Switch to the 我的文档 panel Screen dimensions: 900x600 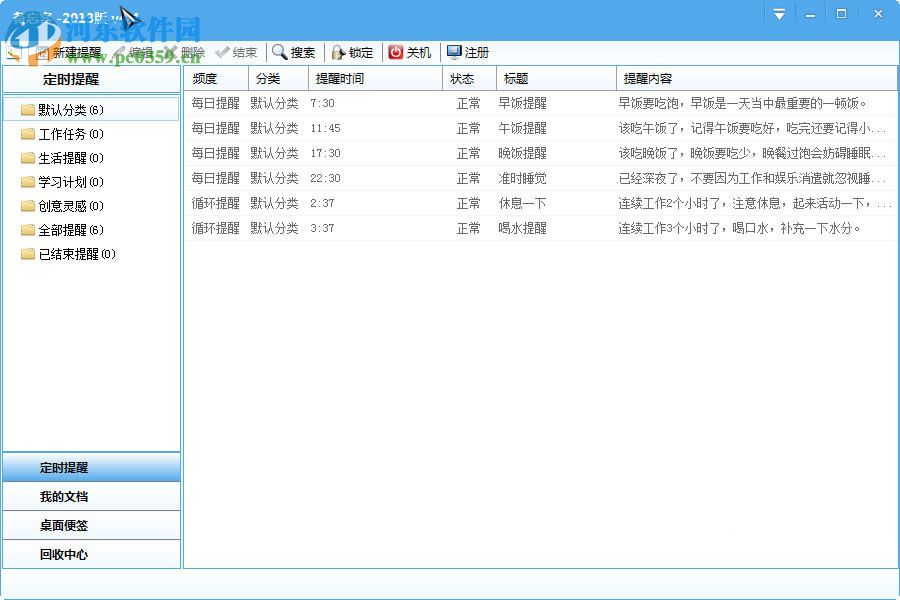[x=92, y=497]
